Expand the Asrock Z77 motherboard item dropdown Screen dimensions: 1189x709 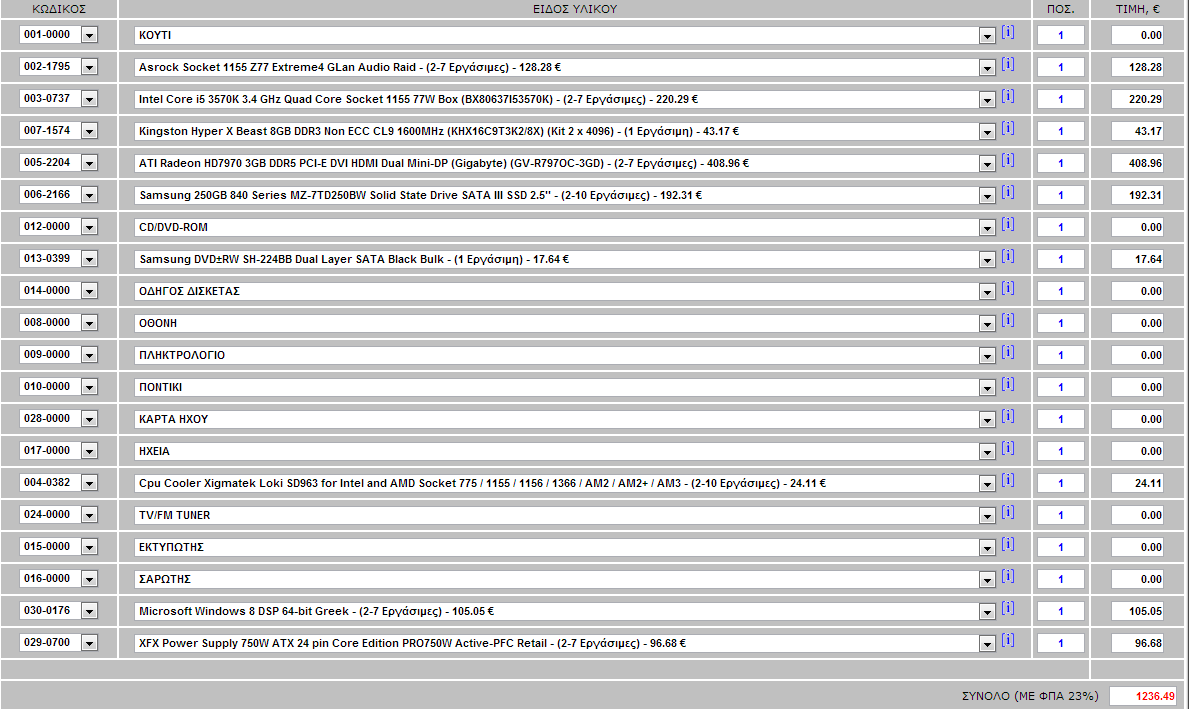point(987,67)
